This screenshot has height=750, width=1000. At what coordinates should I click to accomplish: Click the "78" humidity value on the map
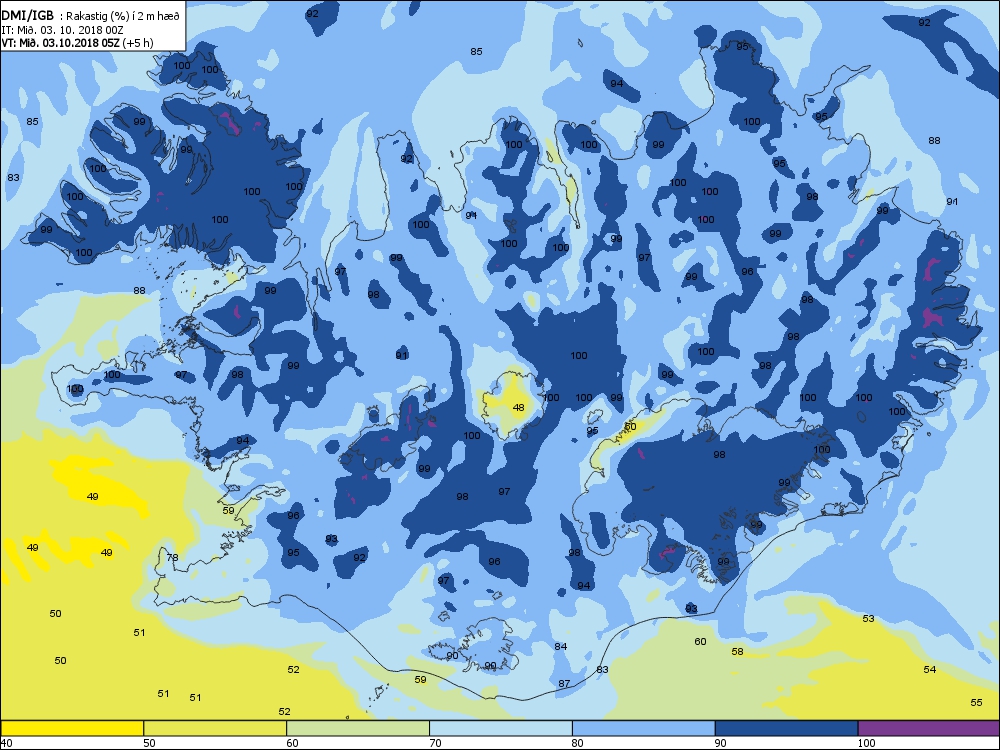(x=172, y=557)
